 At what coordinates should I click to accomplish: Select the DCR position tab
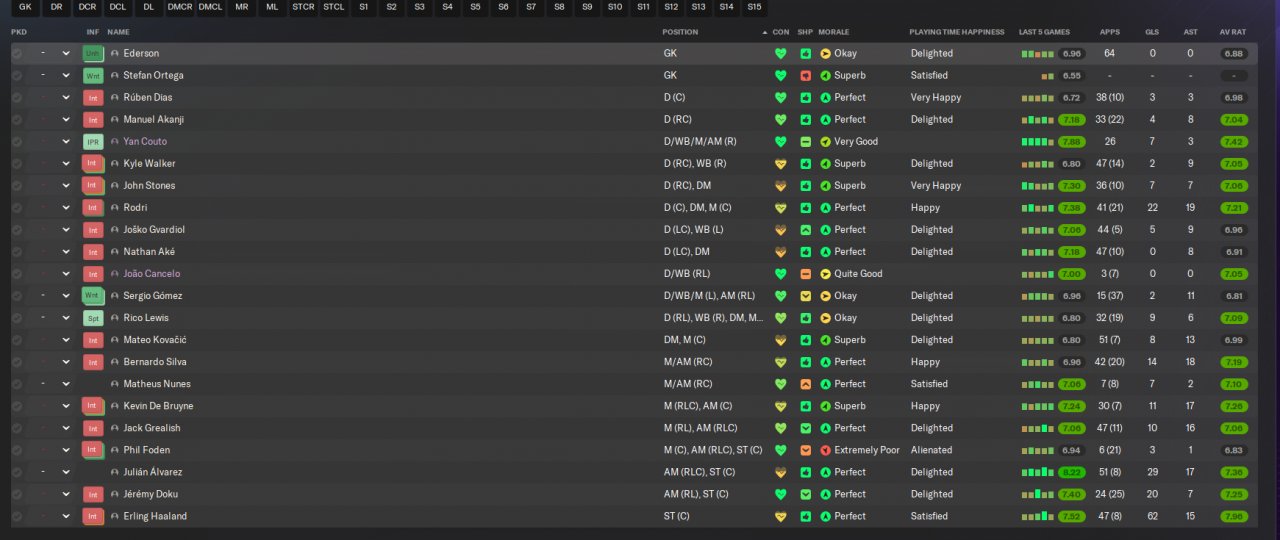tap(88, 7)
